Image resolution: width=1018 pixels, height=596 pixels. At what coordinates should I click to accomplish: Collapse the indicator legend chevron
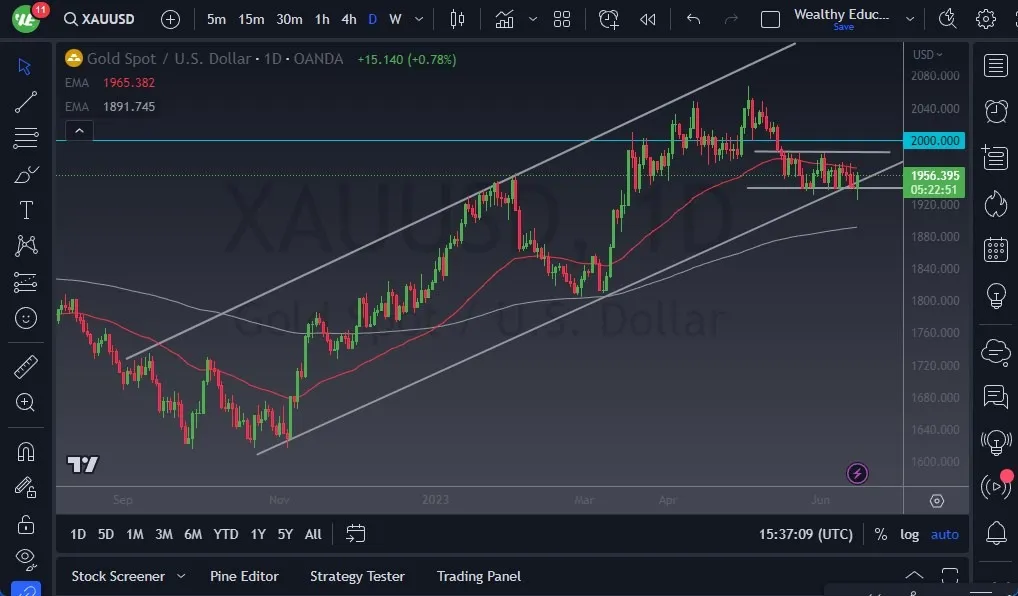79,131
